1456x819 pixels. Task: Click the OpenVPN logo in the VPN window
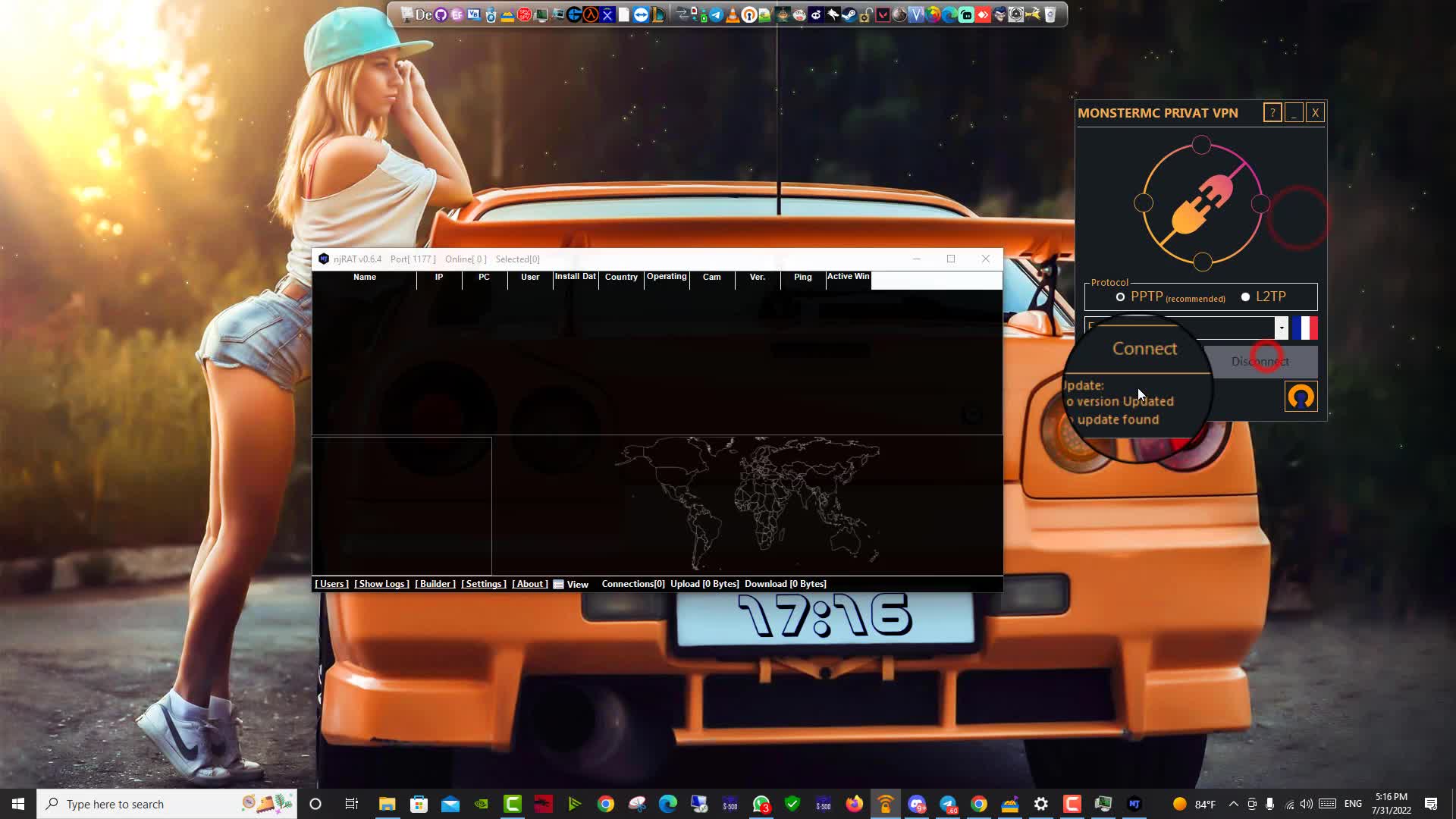pos(1301,396)
